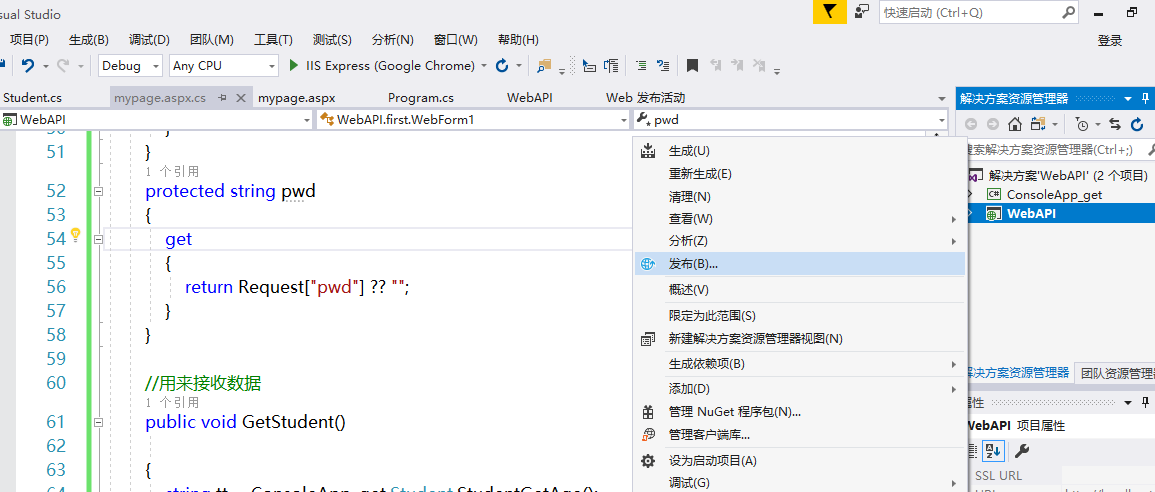Screen dimensions: 1155x492
Task: Open the Any CPU platform dropdown
Action: [224, 66]
